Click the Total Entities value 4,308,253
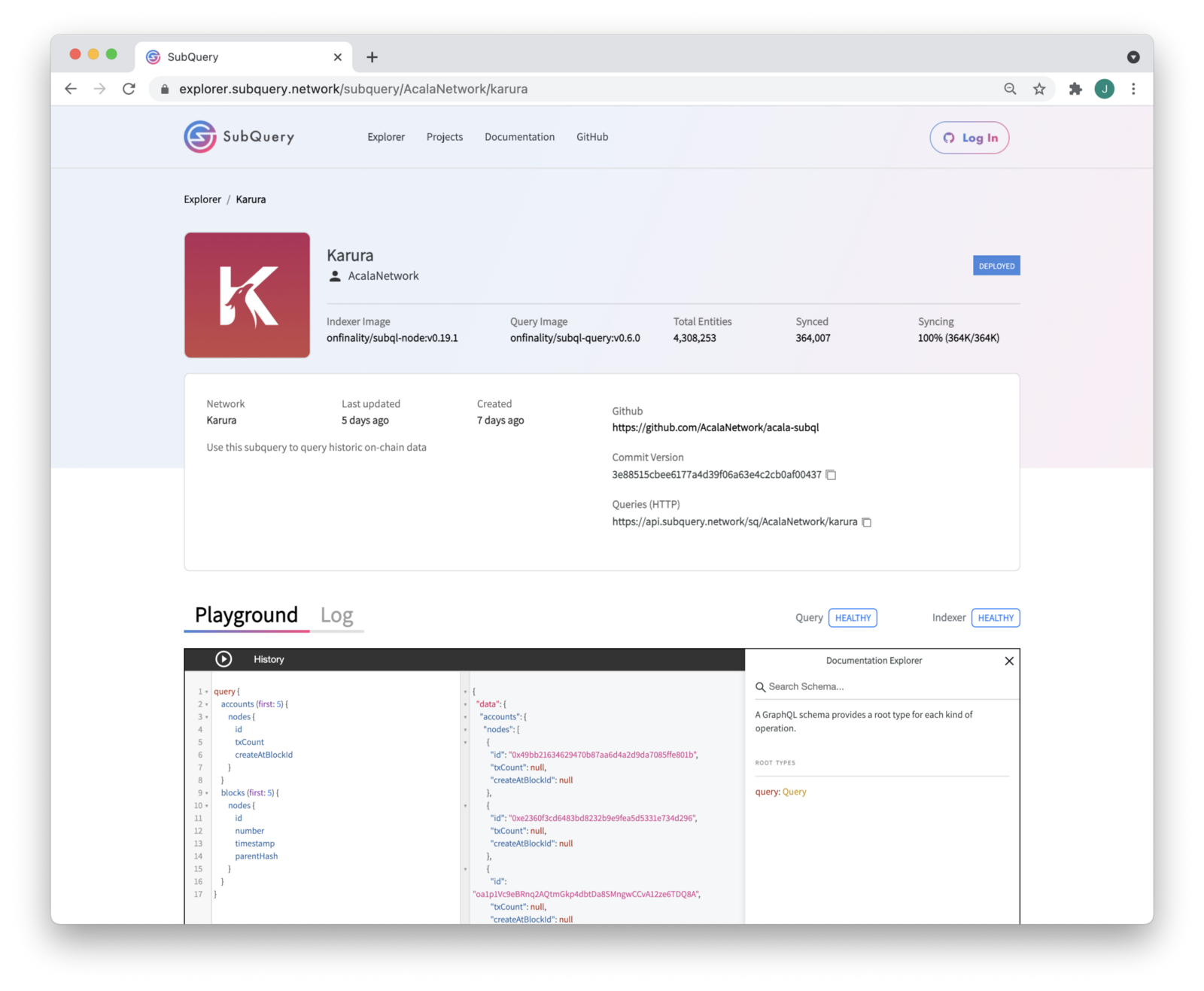 (x=695, y=338)
